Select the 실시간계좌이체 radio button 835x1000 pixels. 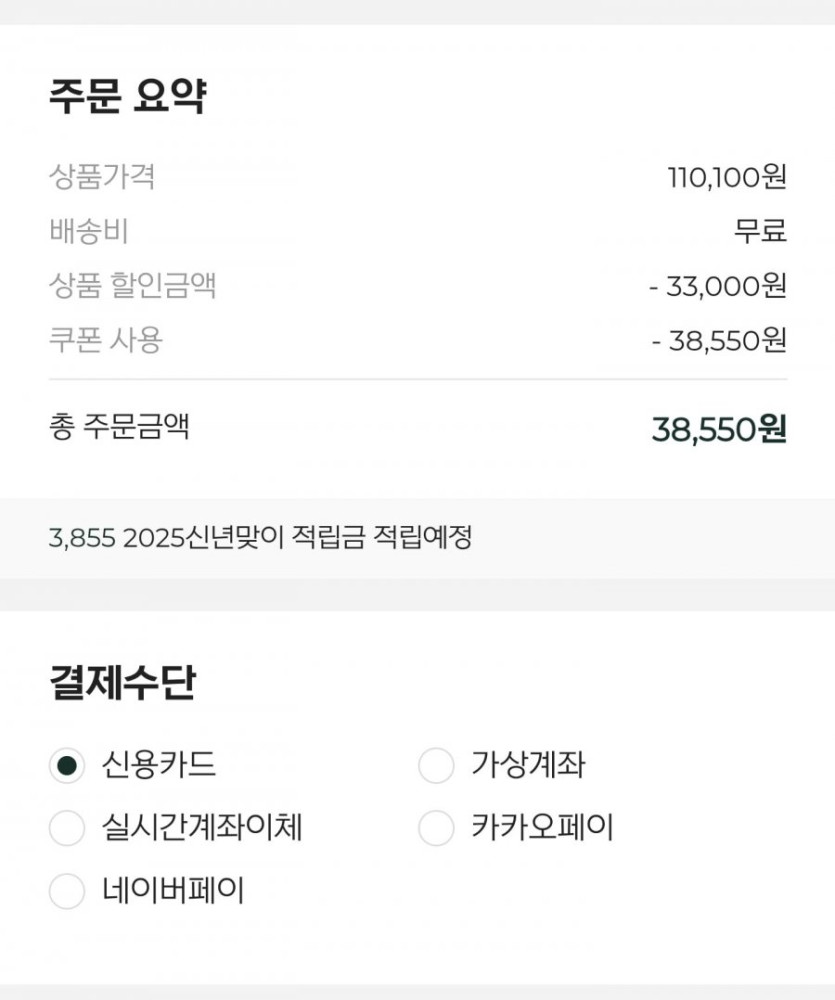click(67, 828)
